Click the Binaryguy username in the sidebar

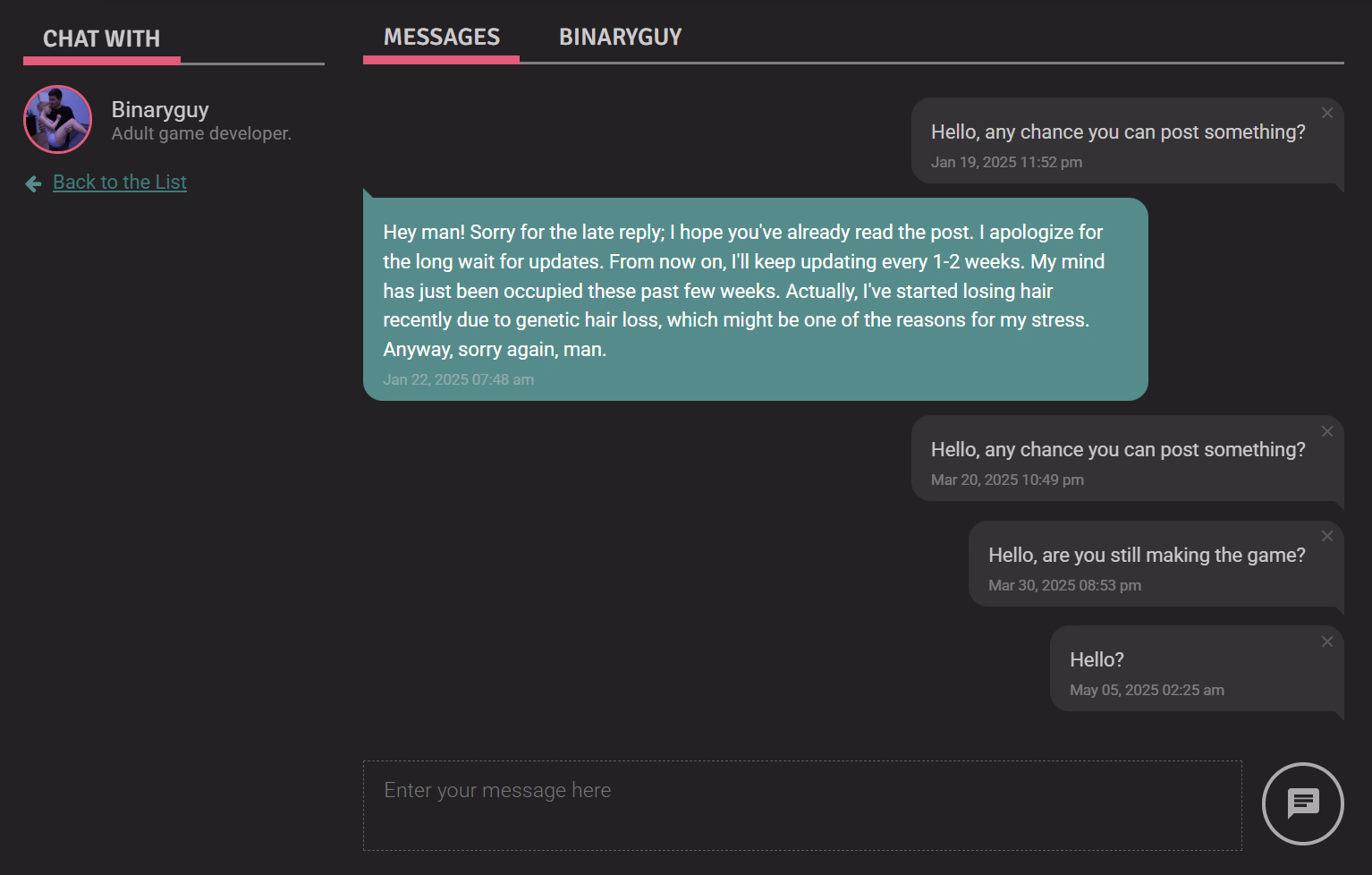pos(160,109)
